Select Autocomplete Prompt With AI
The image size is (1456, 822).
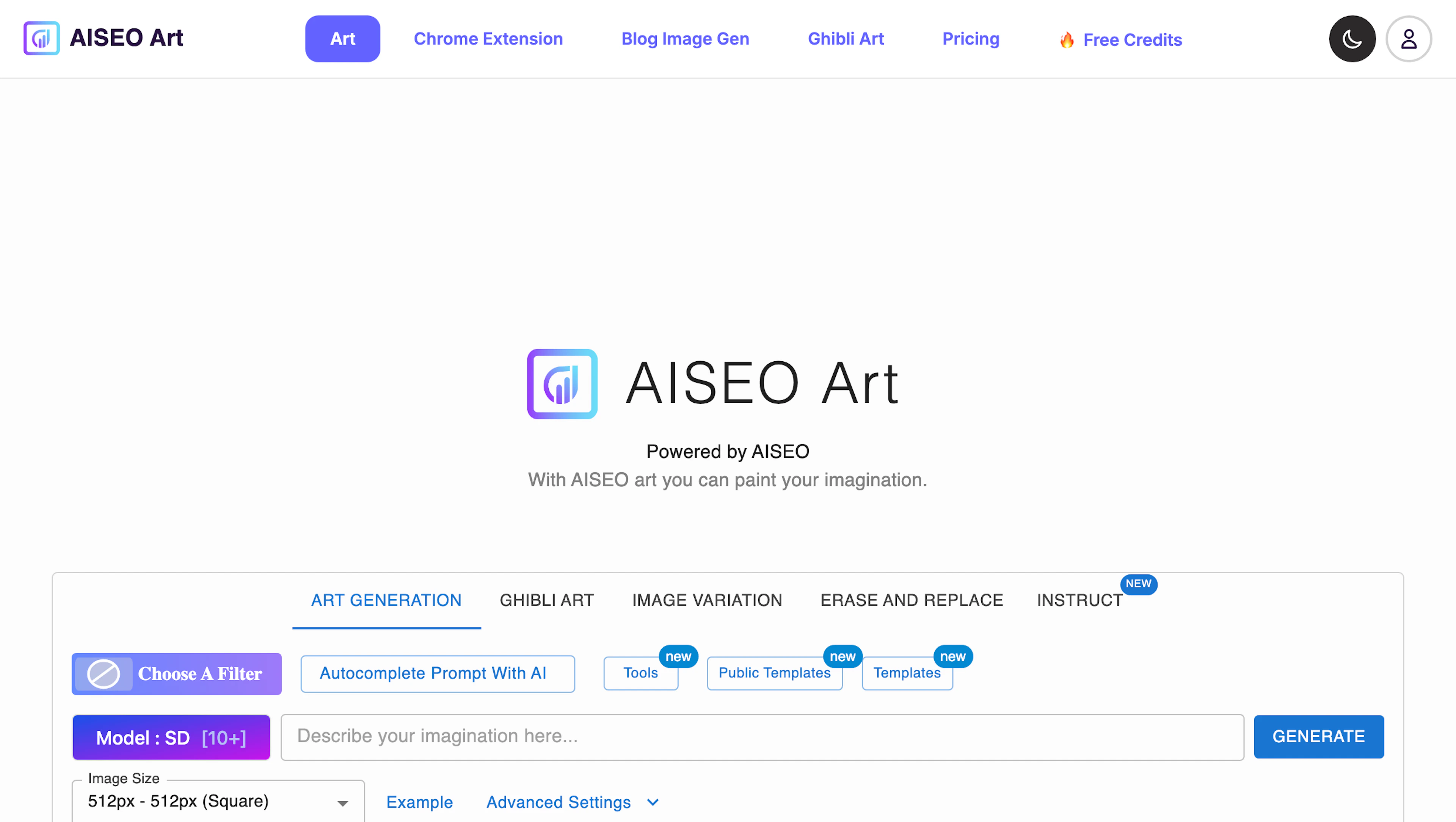[438, 673]
